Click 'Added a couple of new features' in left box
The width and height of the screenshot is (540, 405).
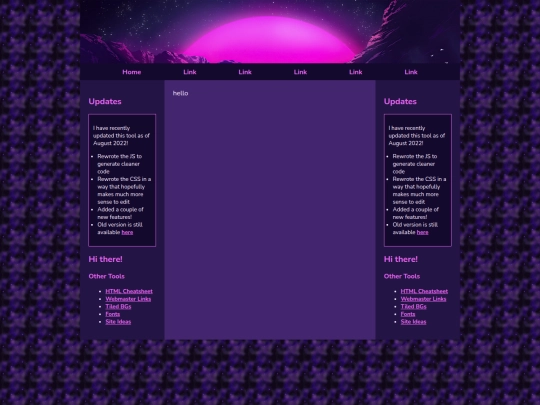click(120, 213)
